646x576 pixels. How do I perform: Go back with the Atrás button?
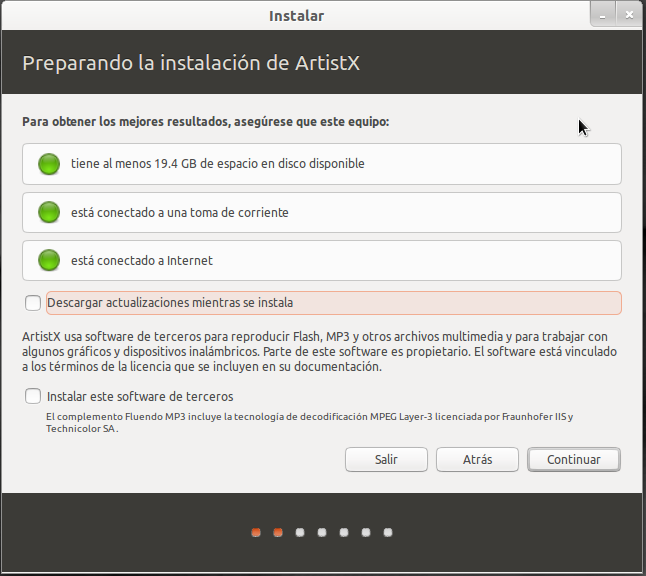pyautogui.click(x=477, y=459)
